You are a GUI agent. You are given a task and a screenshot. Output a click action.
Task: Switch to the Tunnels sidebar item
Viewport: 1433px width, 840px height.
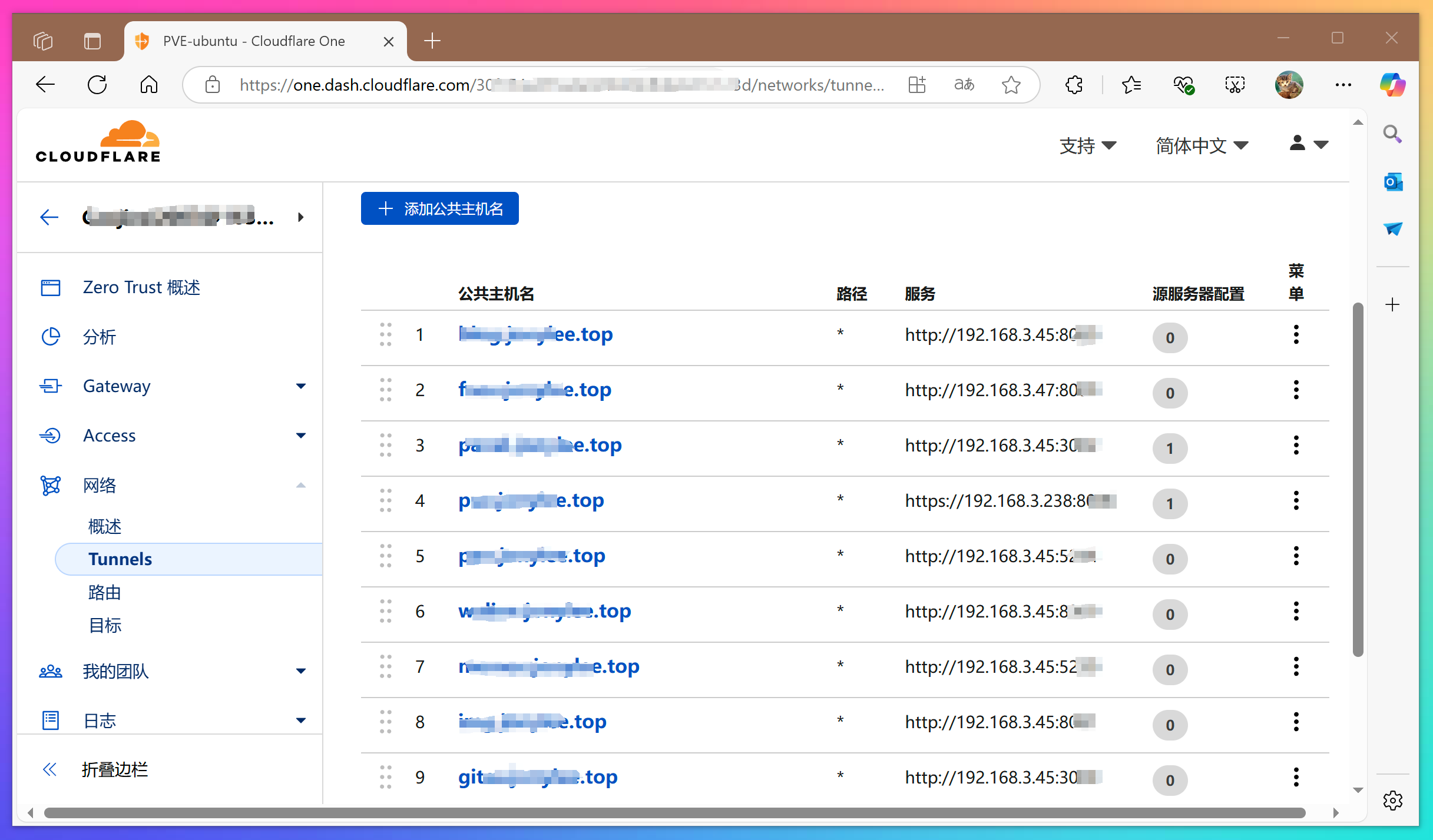[120, 559]
